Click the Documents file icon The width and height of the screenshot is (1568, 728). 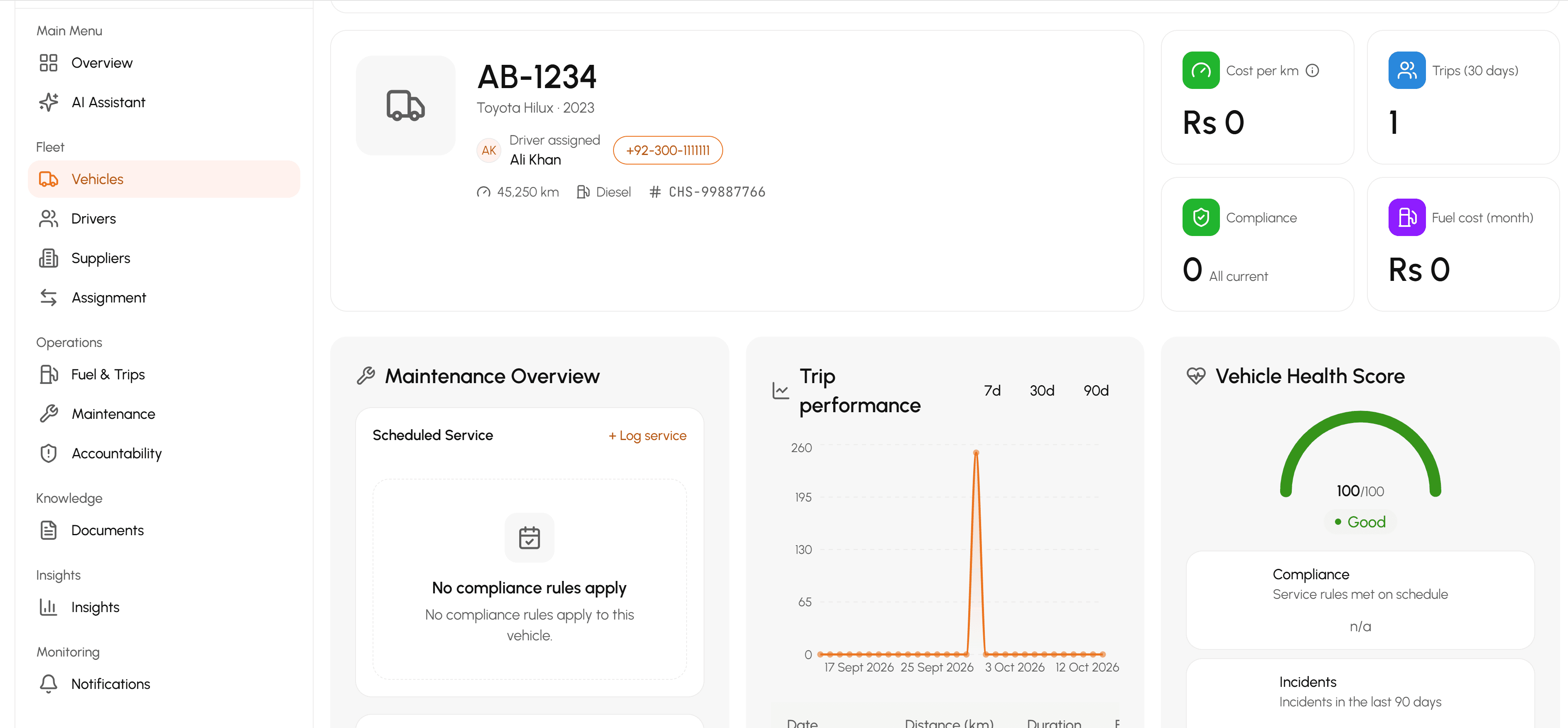click(x=49, y=530)
